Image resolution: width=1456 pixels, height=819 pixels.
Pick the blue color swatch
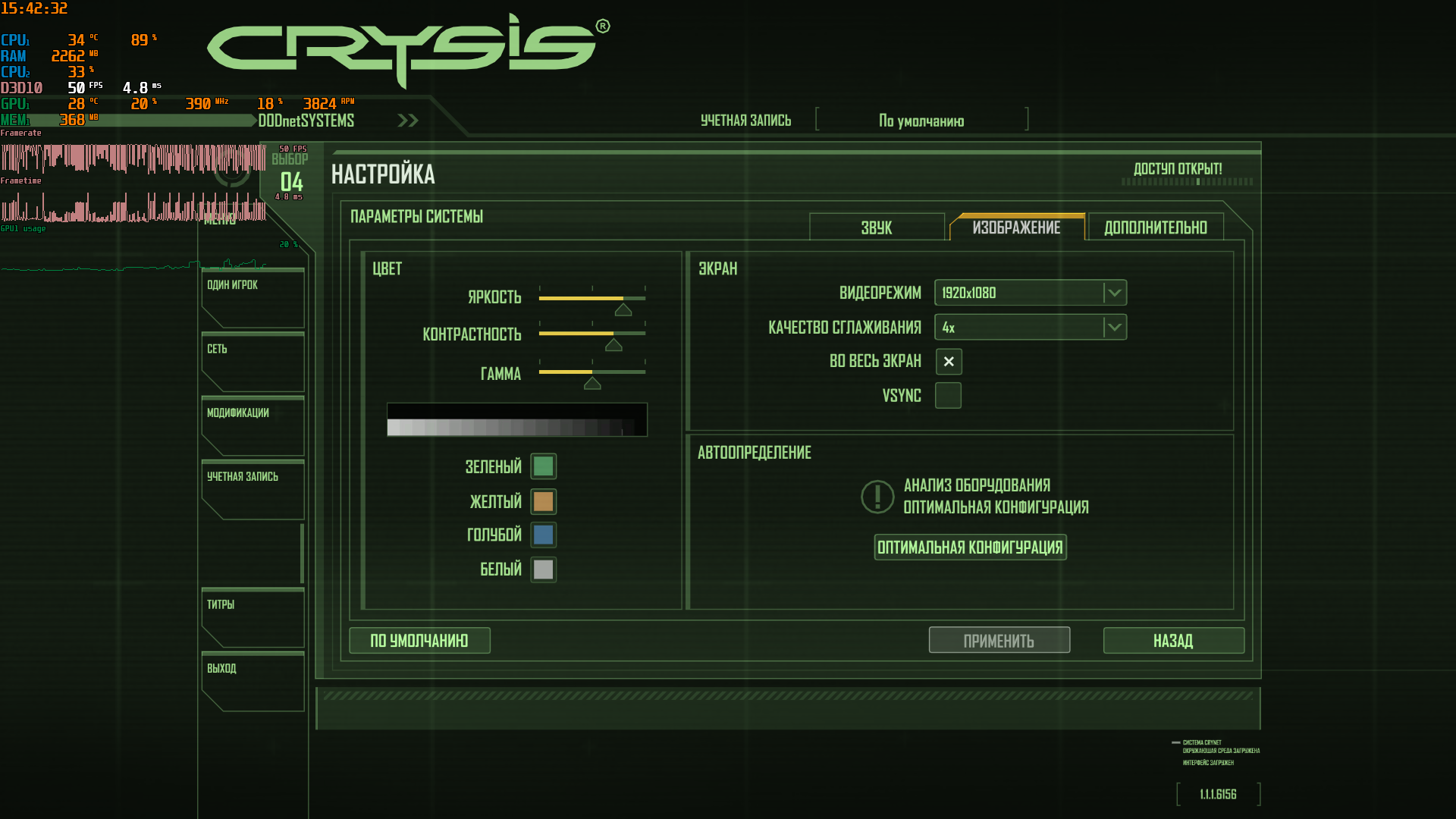click(543, 535)
